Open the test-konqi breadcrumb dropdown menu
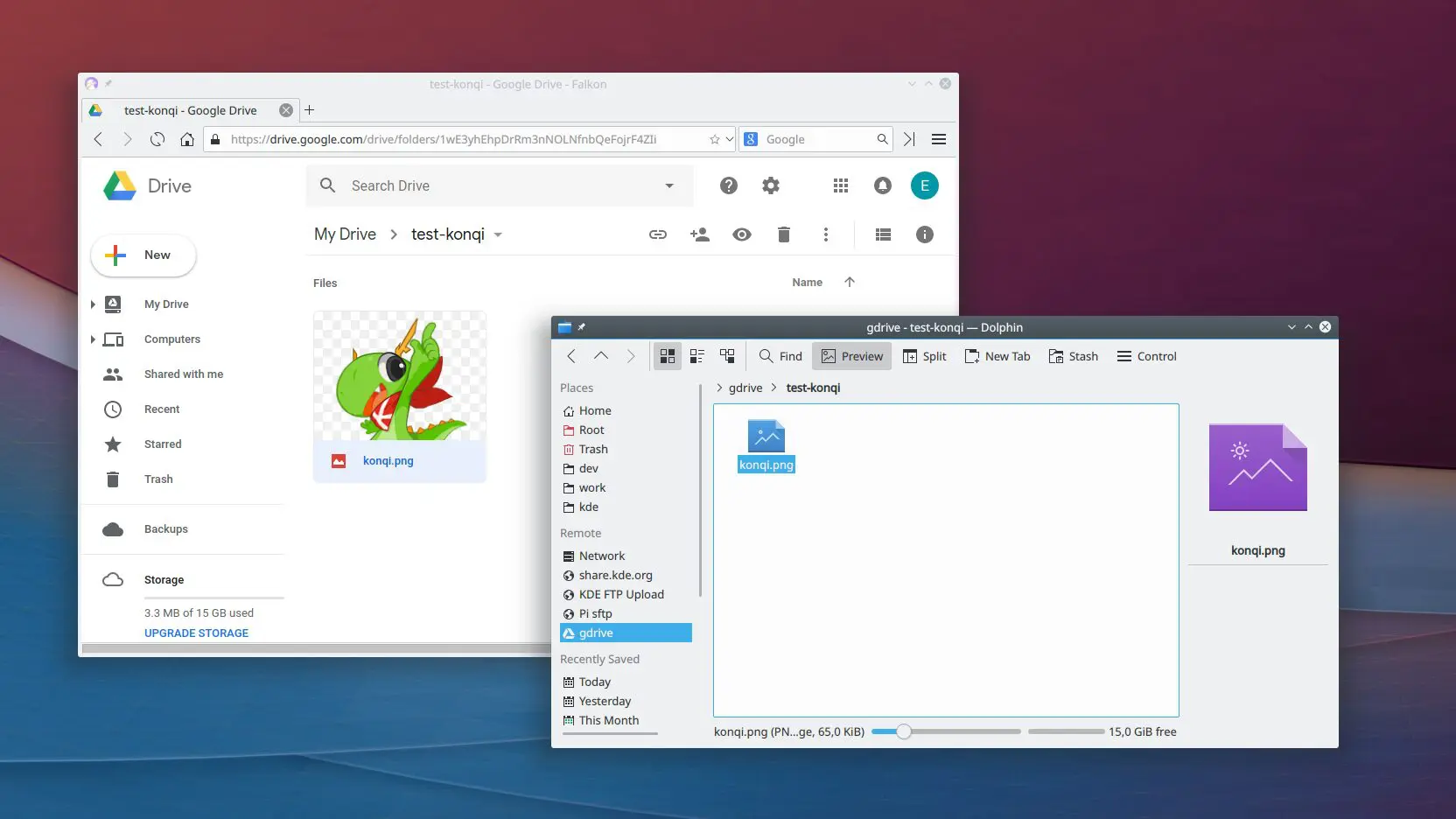The height and width of the screenshot is (819, 1456). tap(499, 234)
